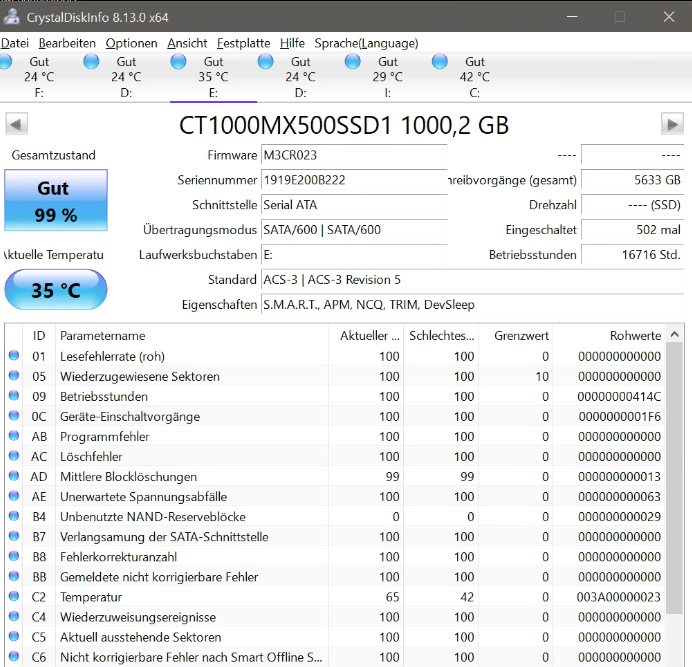Click the Übertragungsmodus field SATA/600
This screenshot has width=692, height=667.
tap(354, 230)
